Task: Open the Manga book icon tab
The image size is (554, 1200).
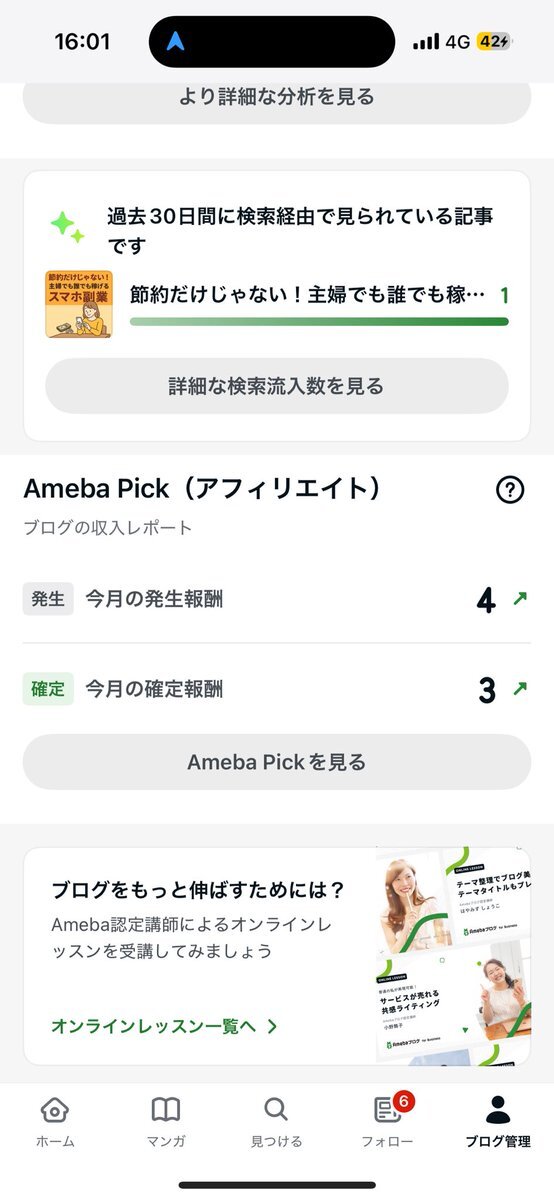Action: 165,1110
